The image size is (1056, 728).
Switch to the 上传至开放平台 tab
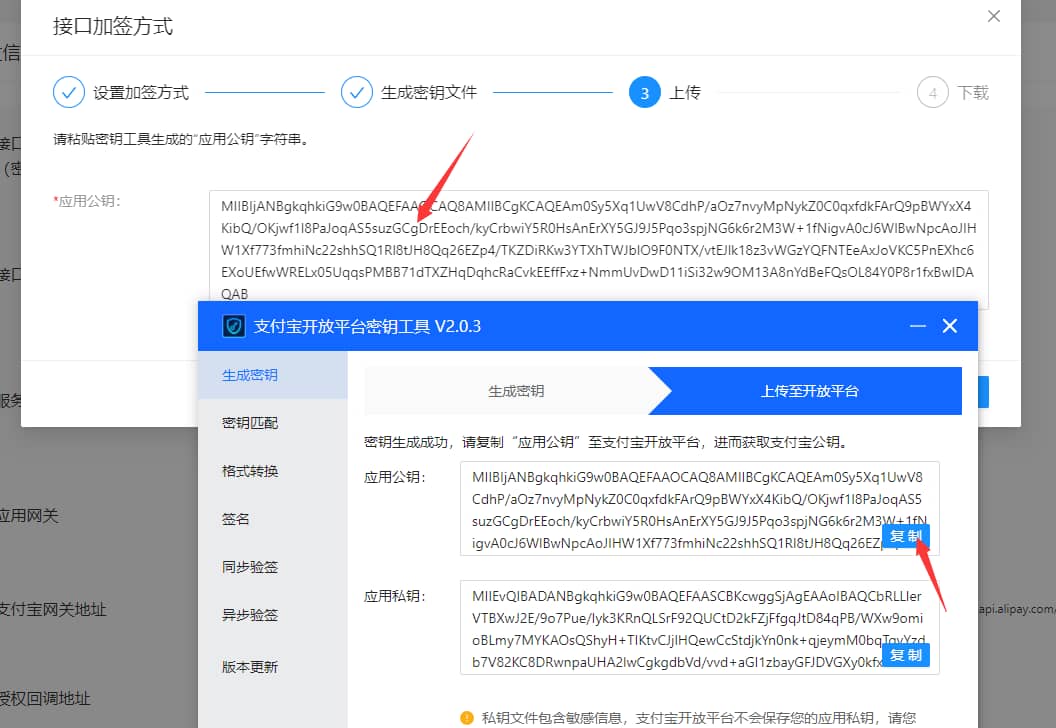[811, 390]
